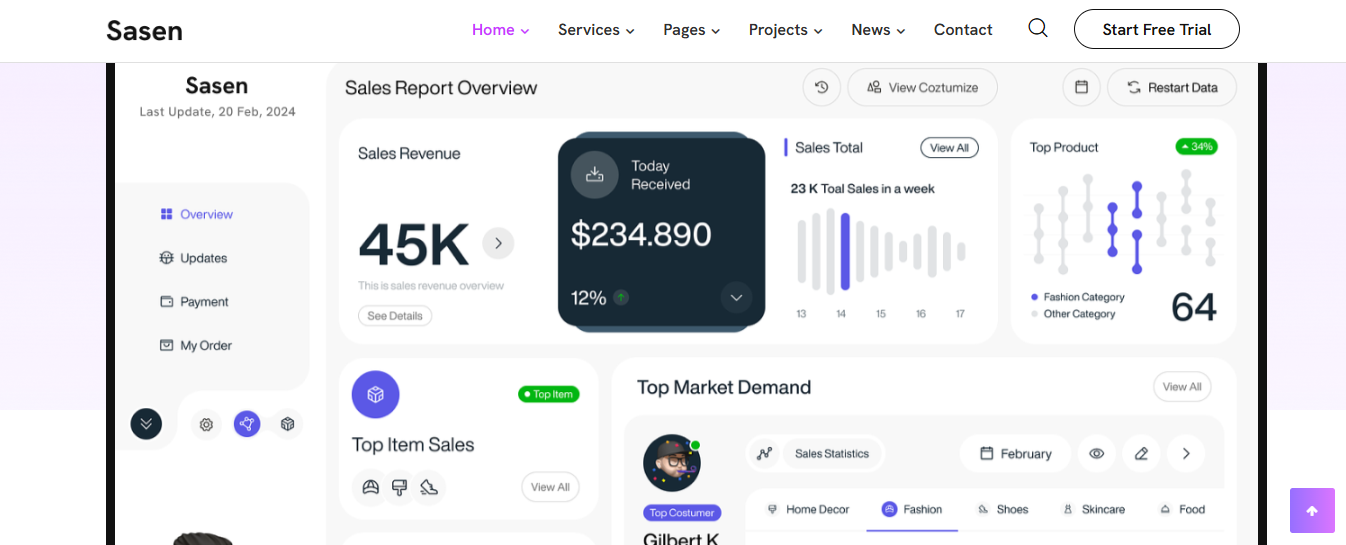Screen dimensions: 1346x545
Task: Click the box cube icon in sidebar bottom
Action: (x=288, y=424)
